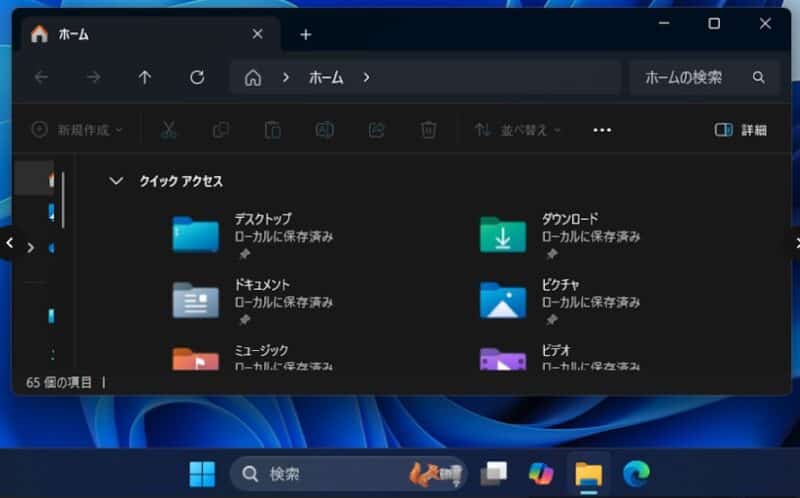Image resolution: width=800 pixels, height=498 pixels.
Task: Open the three-dot See more menu
Action: (x=603, y=130)
